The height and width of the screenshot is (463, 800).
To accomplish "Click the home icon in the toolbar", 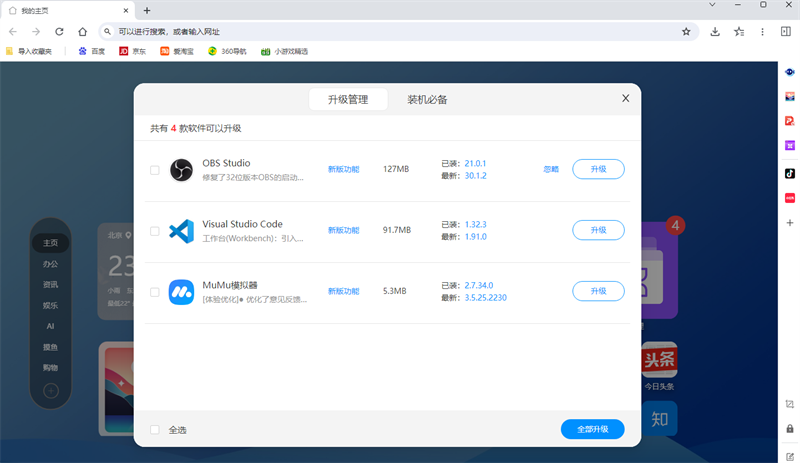I will tap(83, 32).
